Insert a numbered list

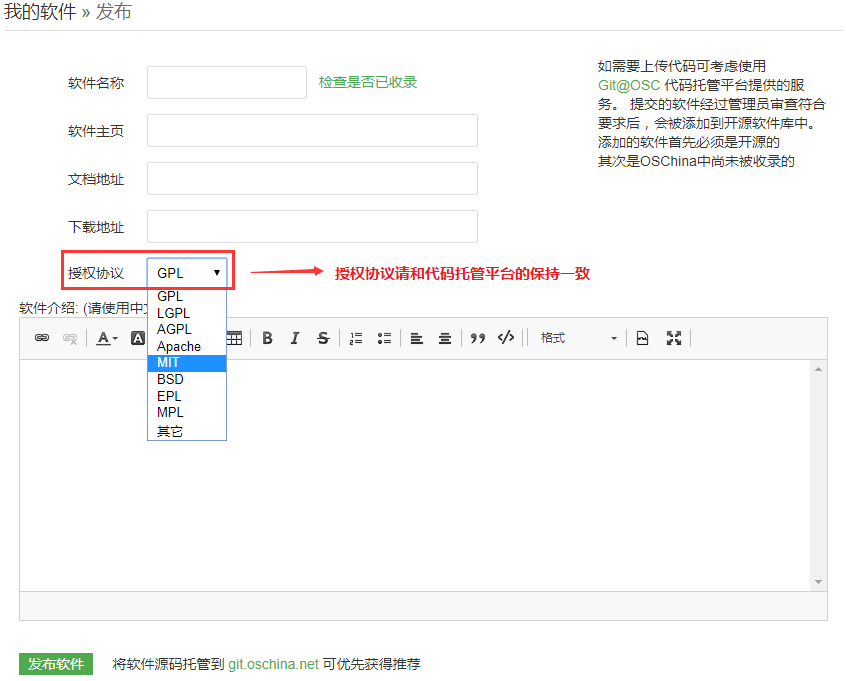(x=356, y=338)
